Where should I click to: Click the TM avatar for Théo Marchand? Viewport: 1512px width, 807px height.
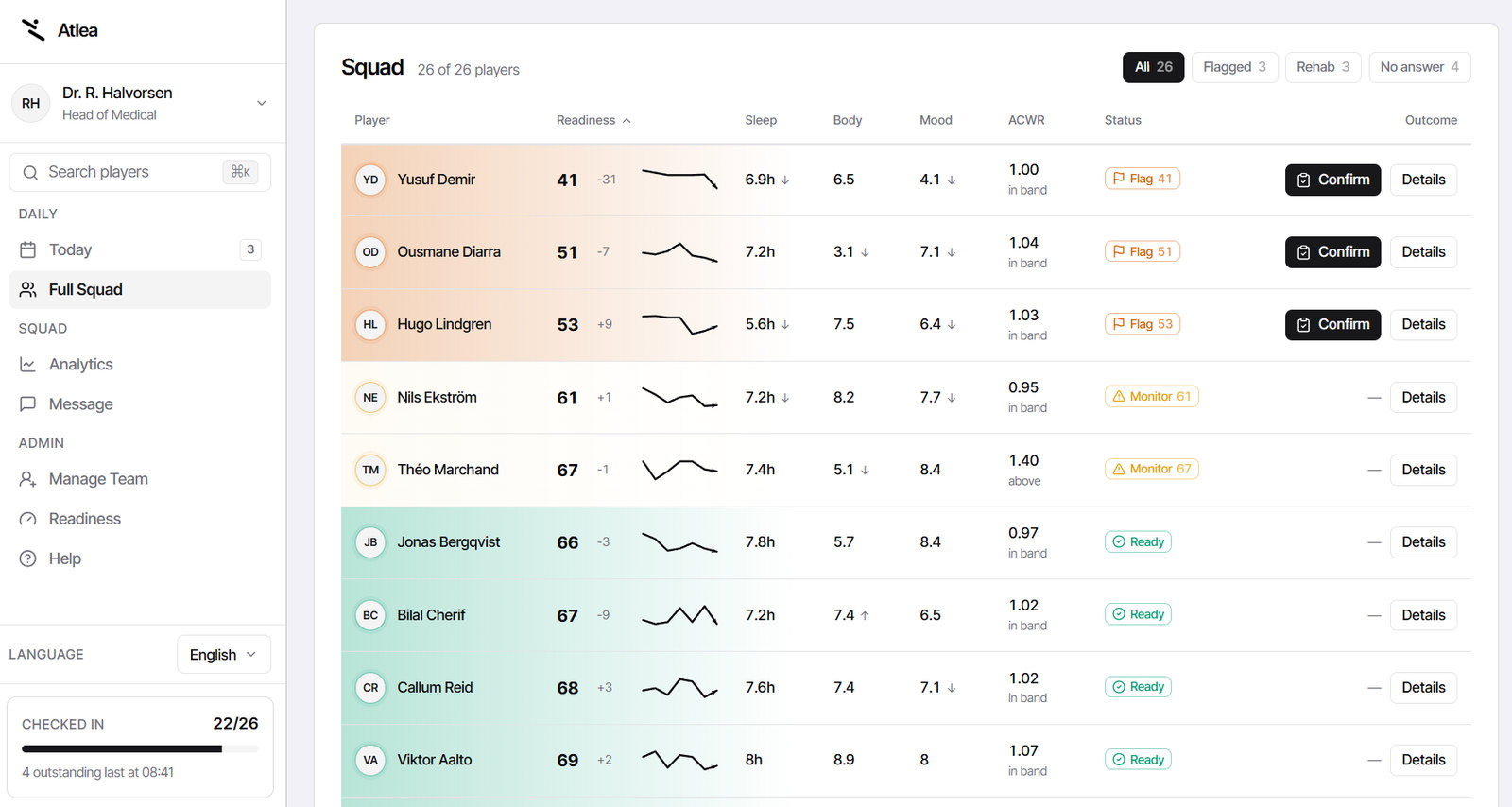(370, 470)
